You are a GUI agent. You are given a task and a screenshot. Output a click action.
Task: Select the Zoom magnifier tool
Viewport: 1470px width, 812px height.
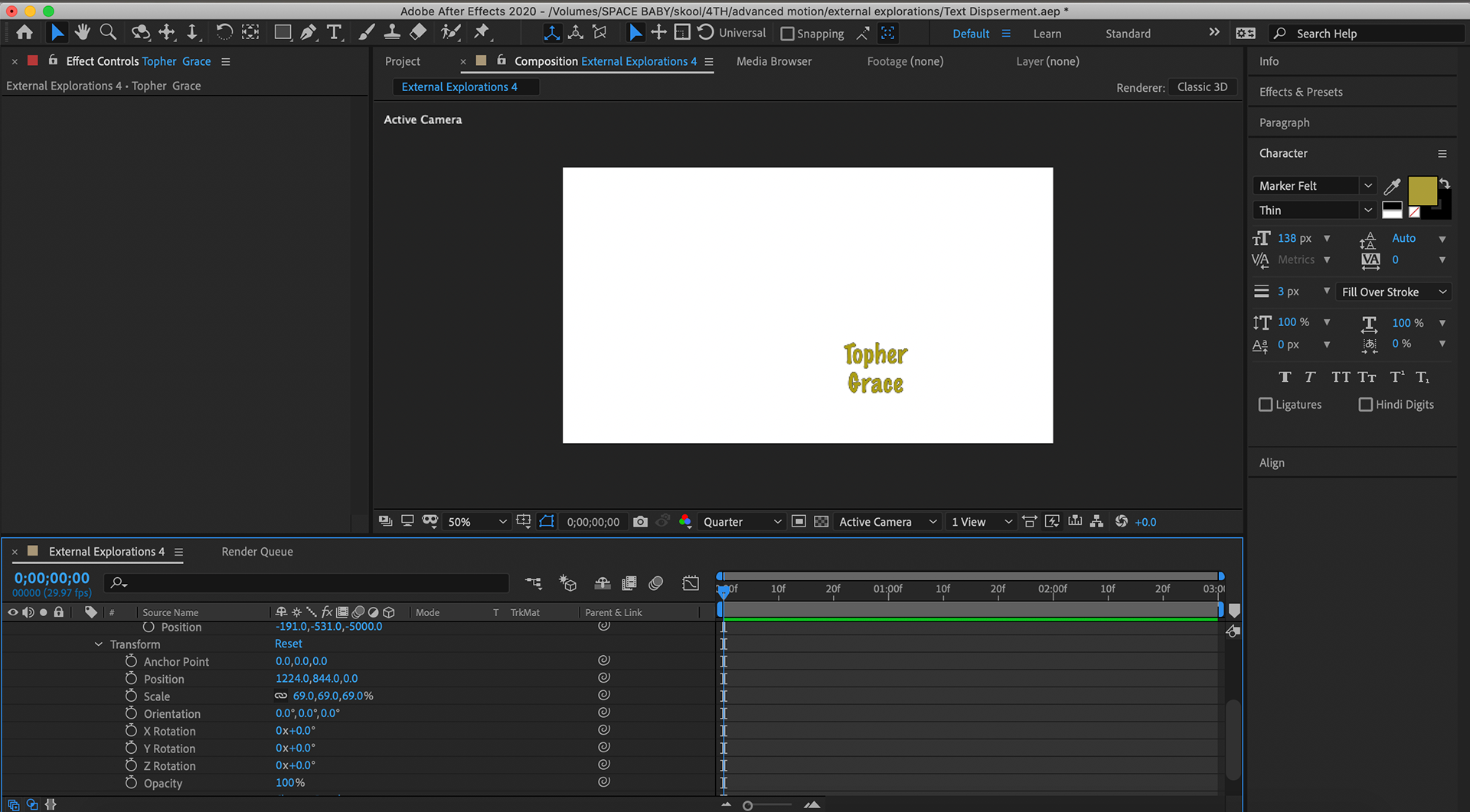[109, 32]
